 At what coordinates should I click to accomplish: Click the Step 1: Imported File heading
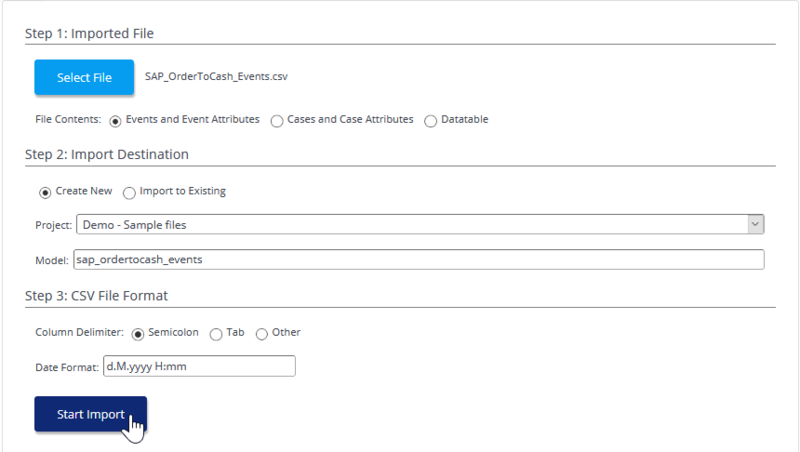[89, 34]
